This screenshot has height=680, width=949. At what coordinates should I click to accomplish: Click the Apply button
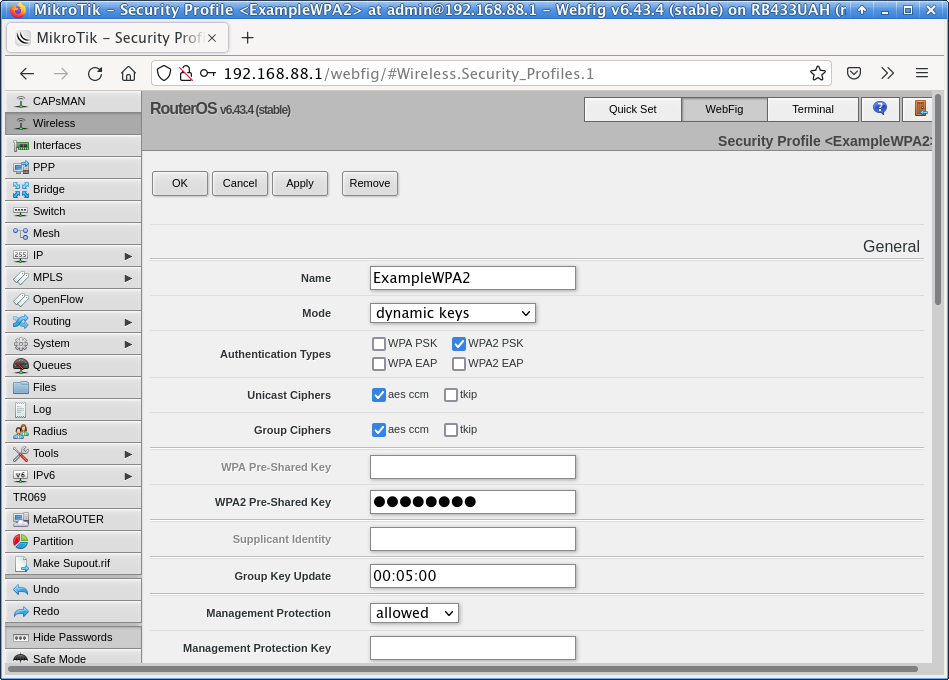pos(299,183)
